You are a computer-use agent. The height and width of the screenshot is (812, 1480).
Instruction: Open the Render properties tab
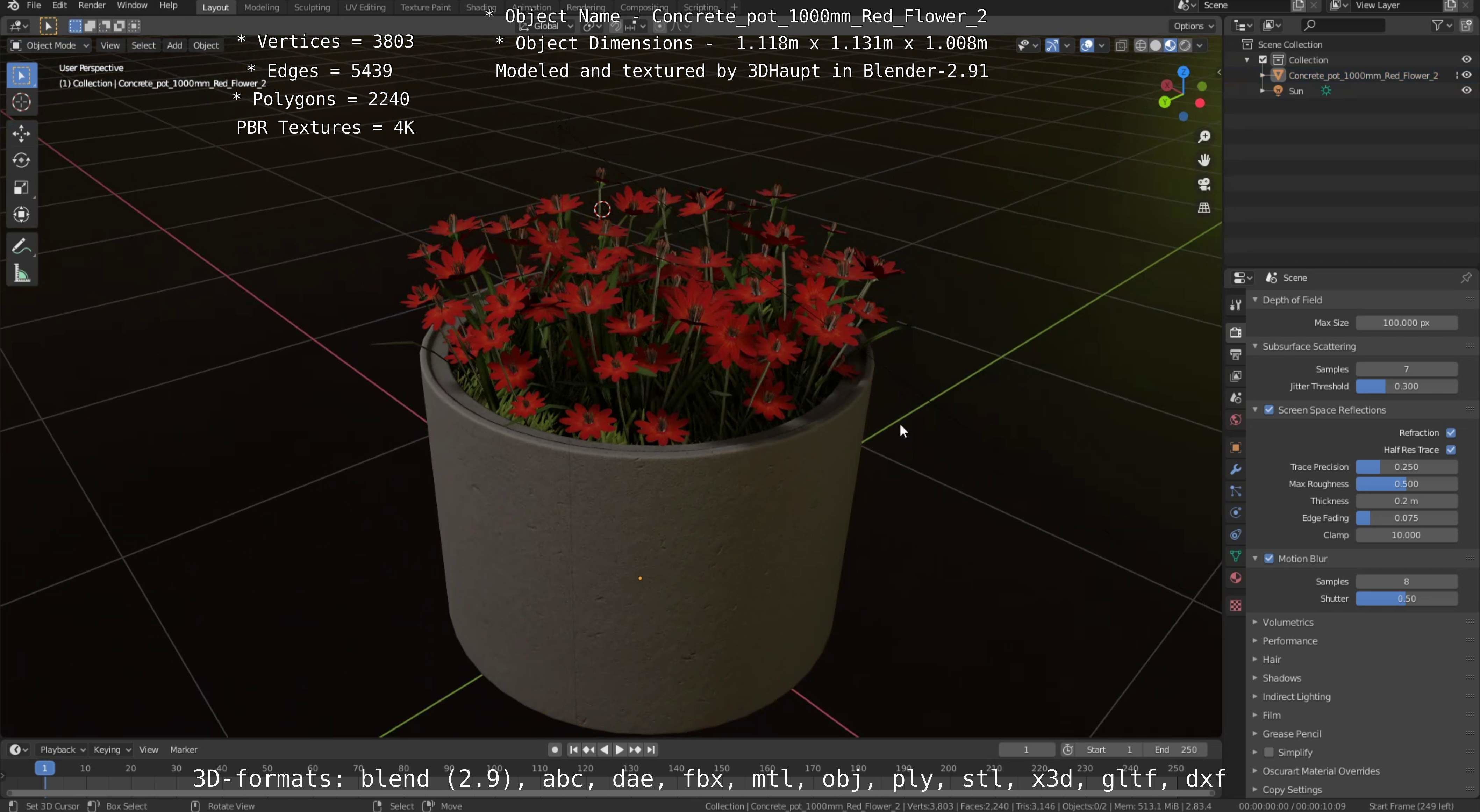coord(1236,332)
